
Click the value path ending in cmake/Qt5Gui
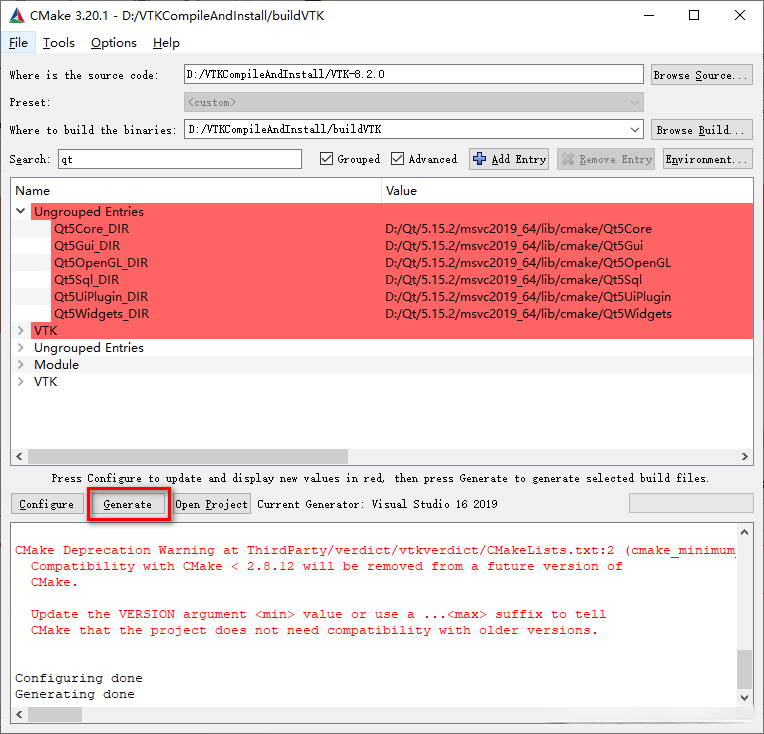coord(514,246)
